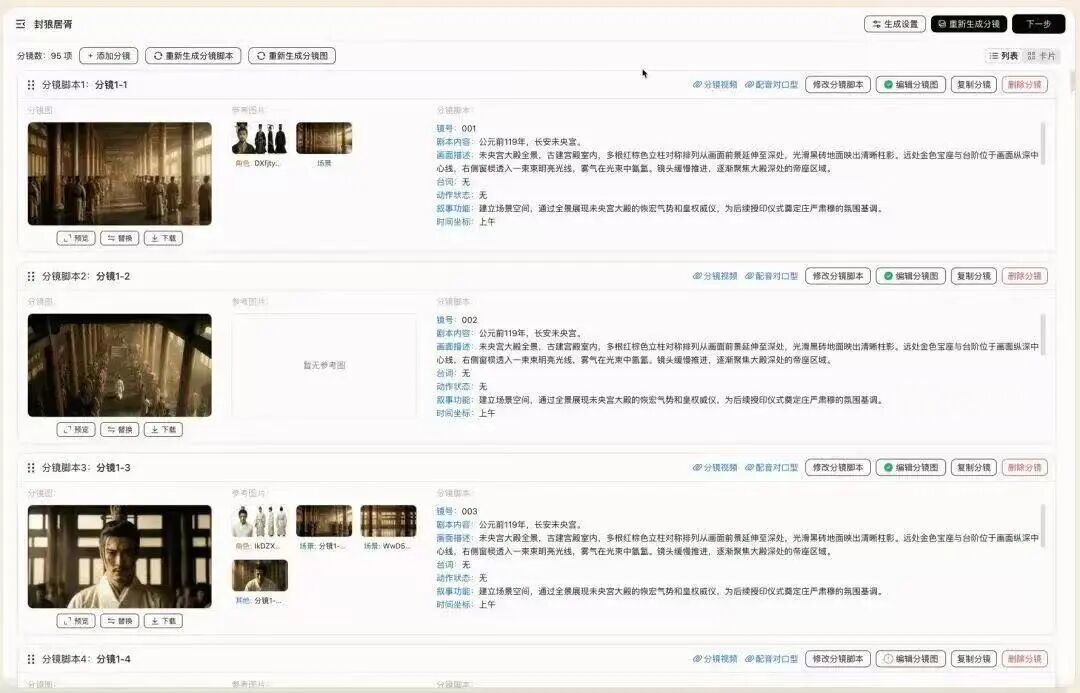Screen dimensions: 1080x693
Task: Click the storyboard image thumbnail of 分镜1-3
Action: pos(120,556)
